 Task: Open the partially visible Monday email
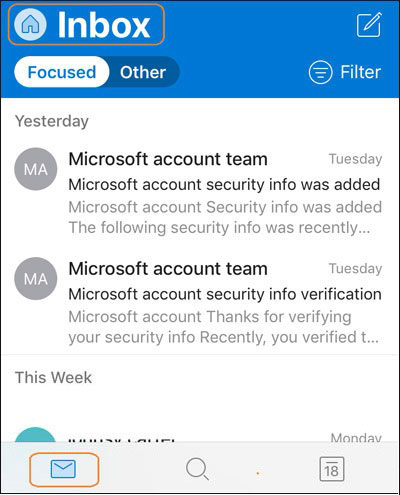point(200,433)
